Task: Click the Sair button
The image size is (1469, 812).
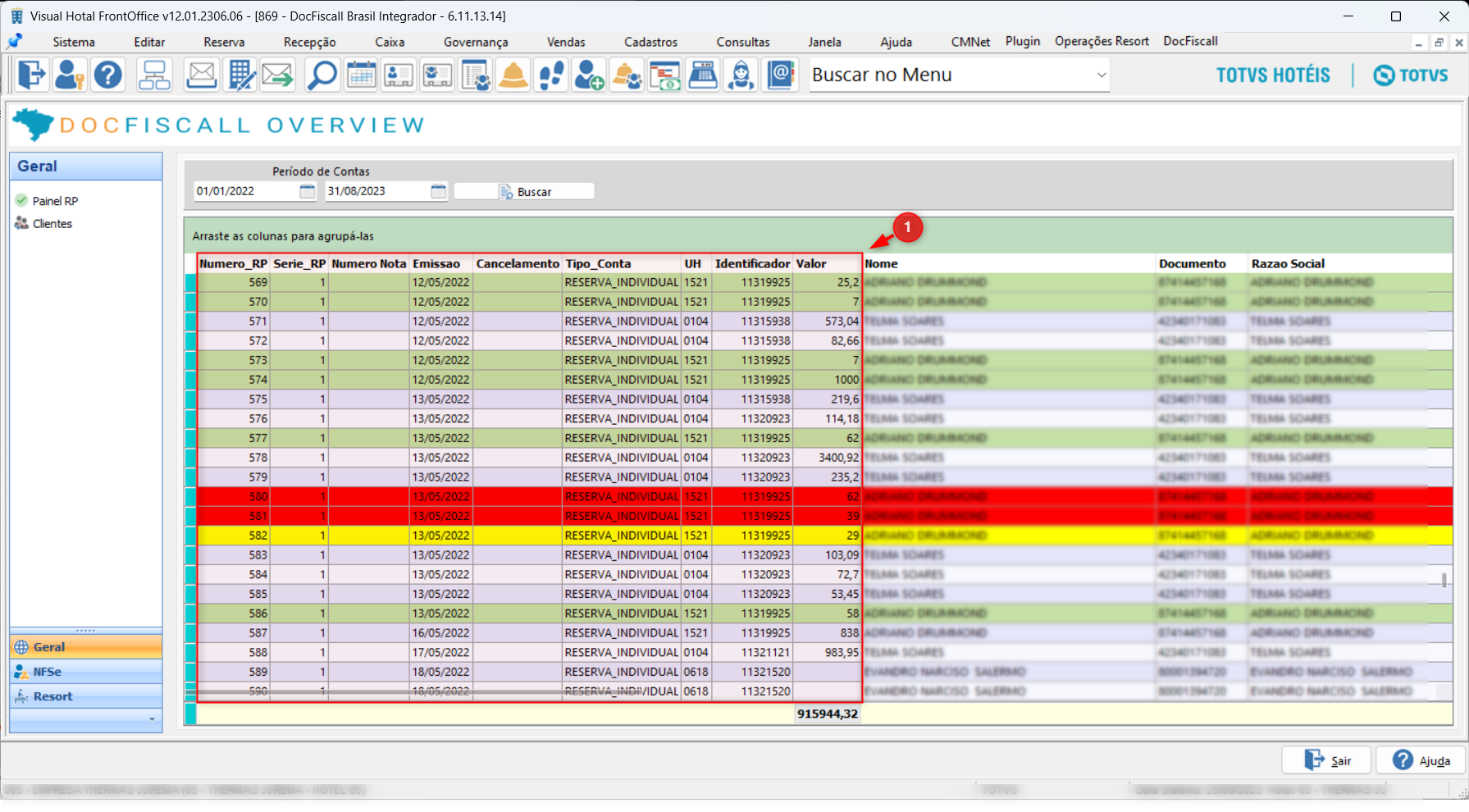Action: pyautogui.click(x=1328, y=760)
